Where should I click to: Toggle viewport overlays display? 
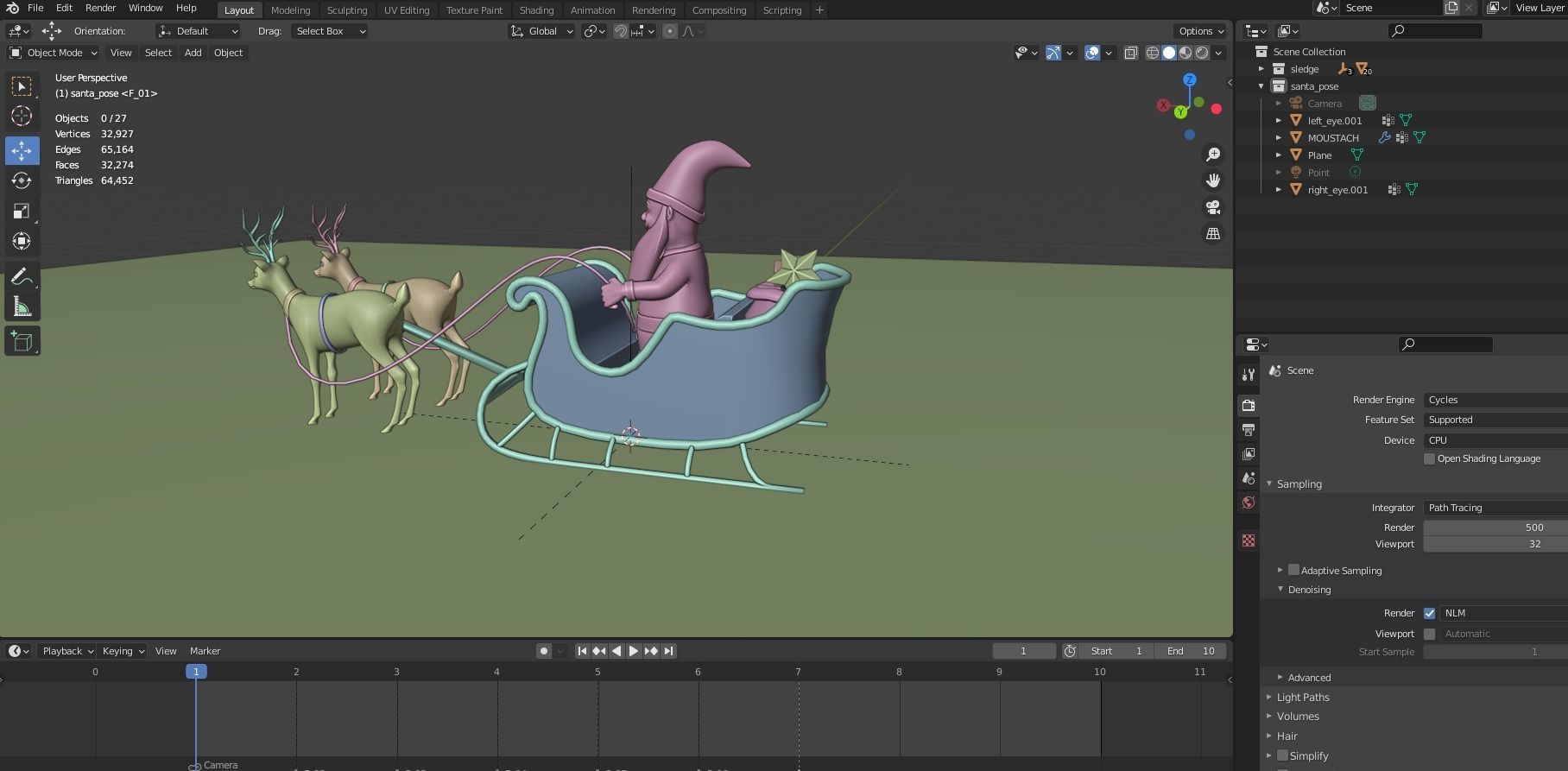1092,53
